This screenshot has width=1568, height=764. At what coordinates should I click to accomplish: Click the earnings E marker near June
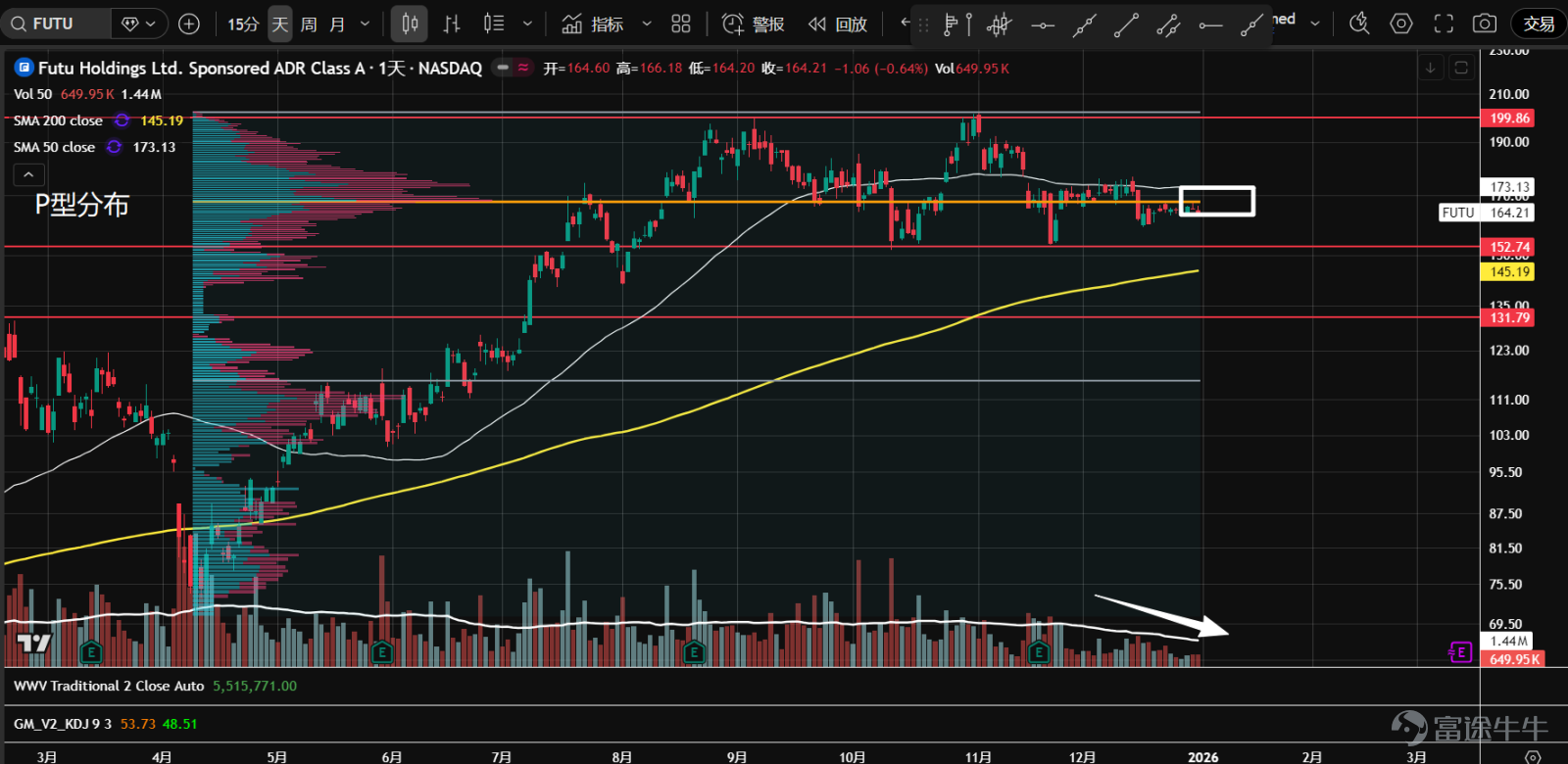382,651
